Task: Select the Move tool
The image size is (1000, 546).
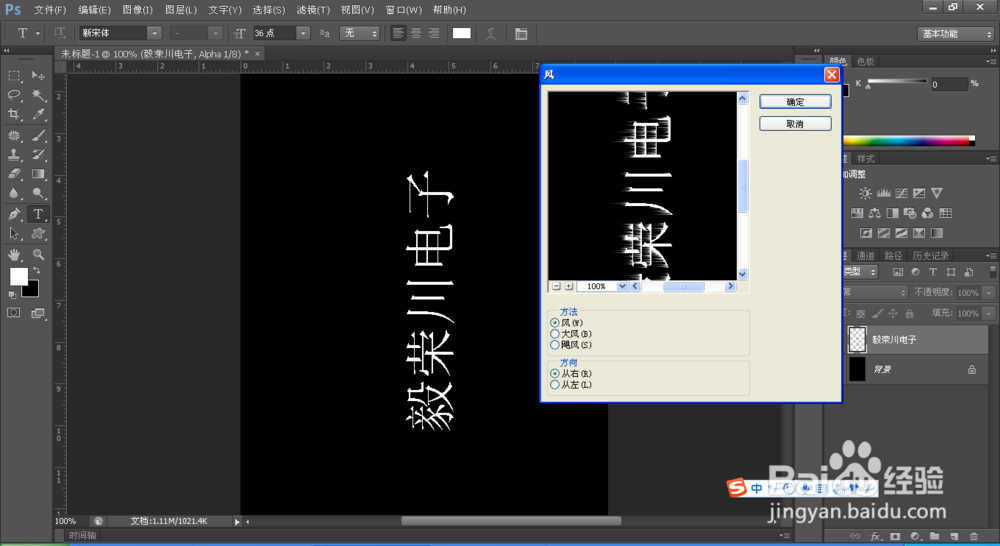Action: click(x=38, y=75)
